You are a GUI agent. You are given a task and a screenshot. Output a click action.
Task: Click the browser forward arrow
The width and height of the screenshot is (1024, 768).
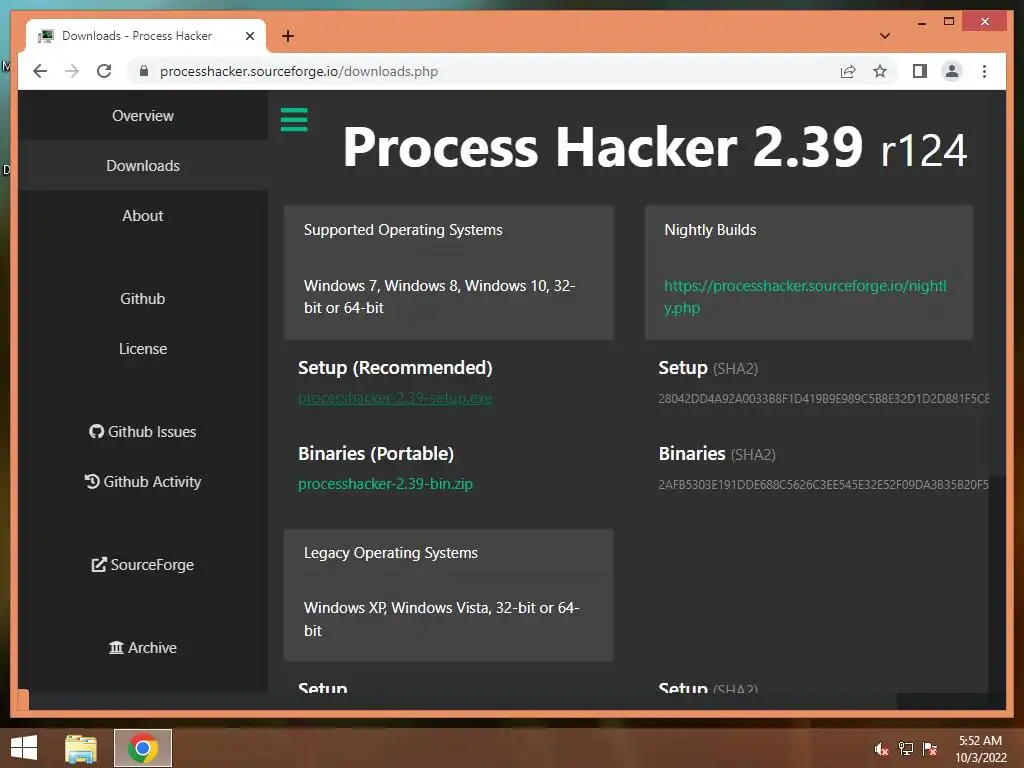[x=72, y=71]
